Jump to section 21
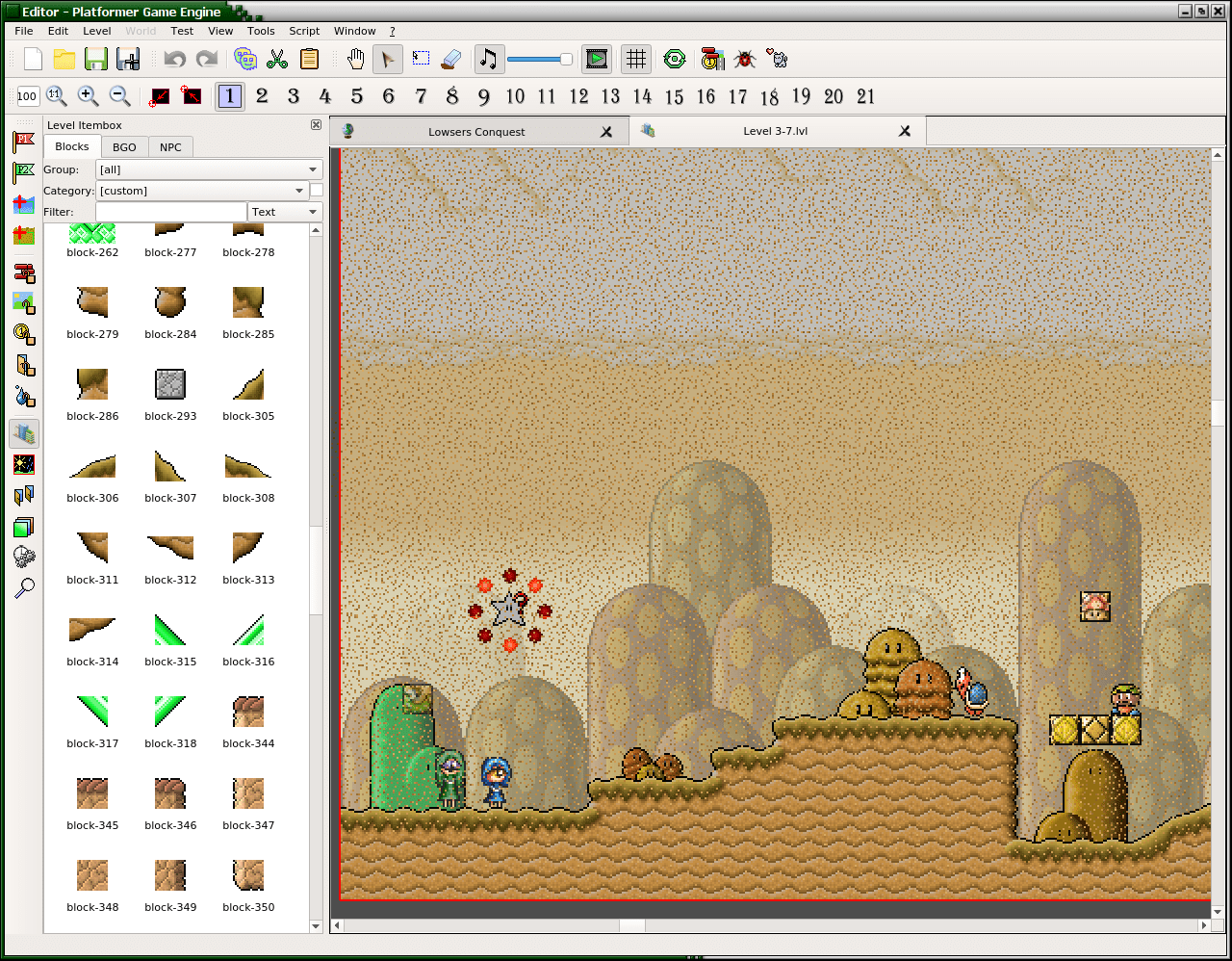Viewport: 1232px width, 961px height. [865, 96]
